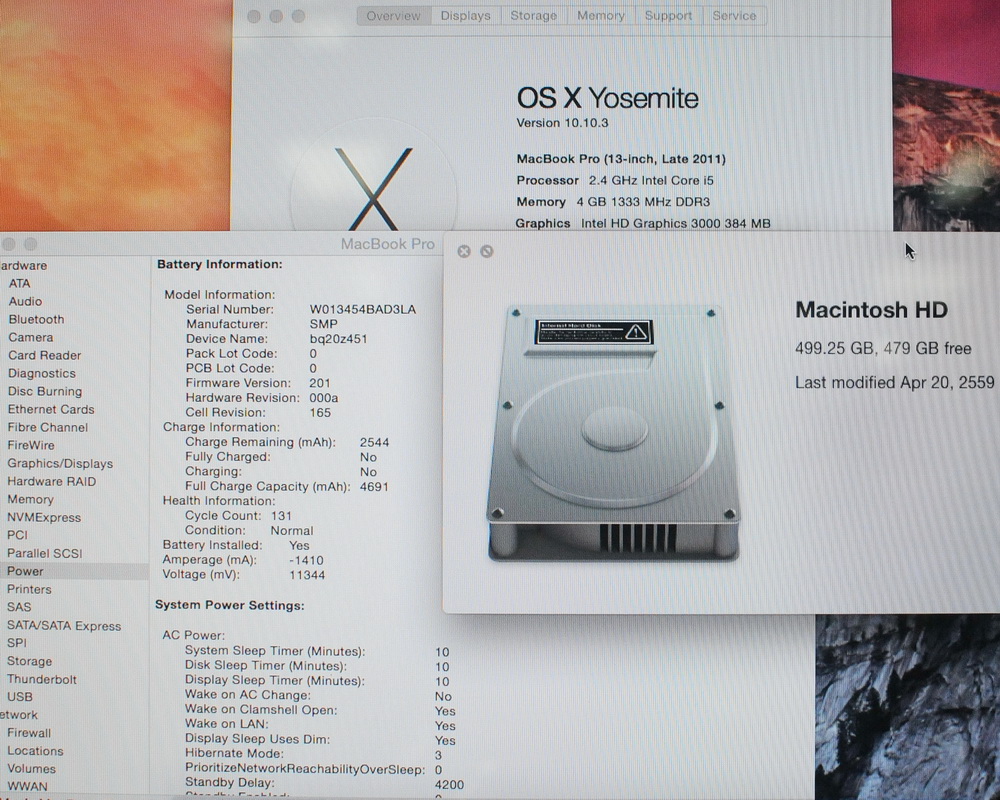The image size is (1000, 800).
Task: Select USB in the sidebar
Action: [20, 697]
